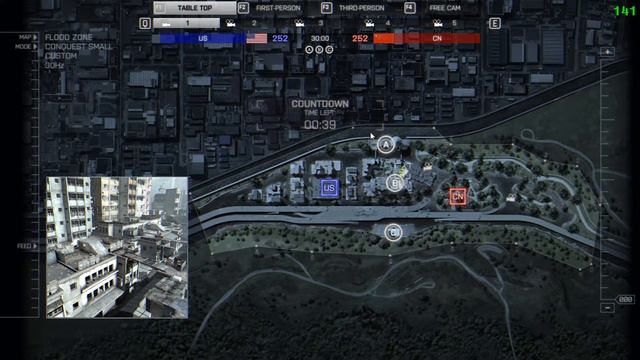This screenshot has width=640, height=360.
Task: Select camera slot 1
Action: tap(187, 23)
